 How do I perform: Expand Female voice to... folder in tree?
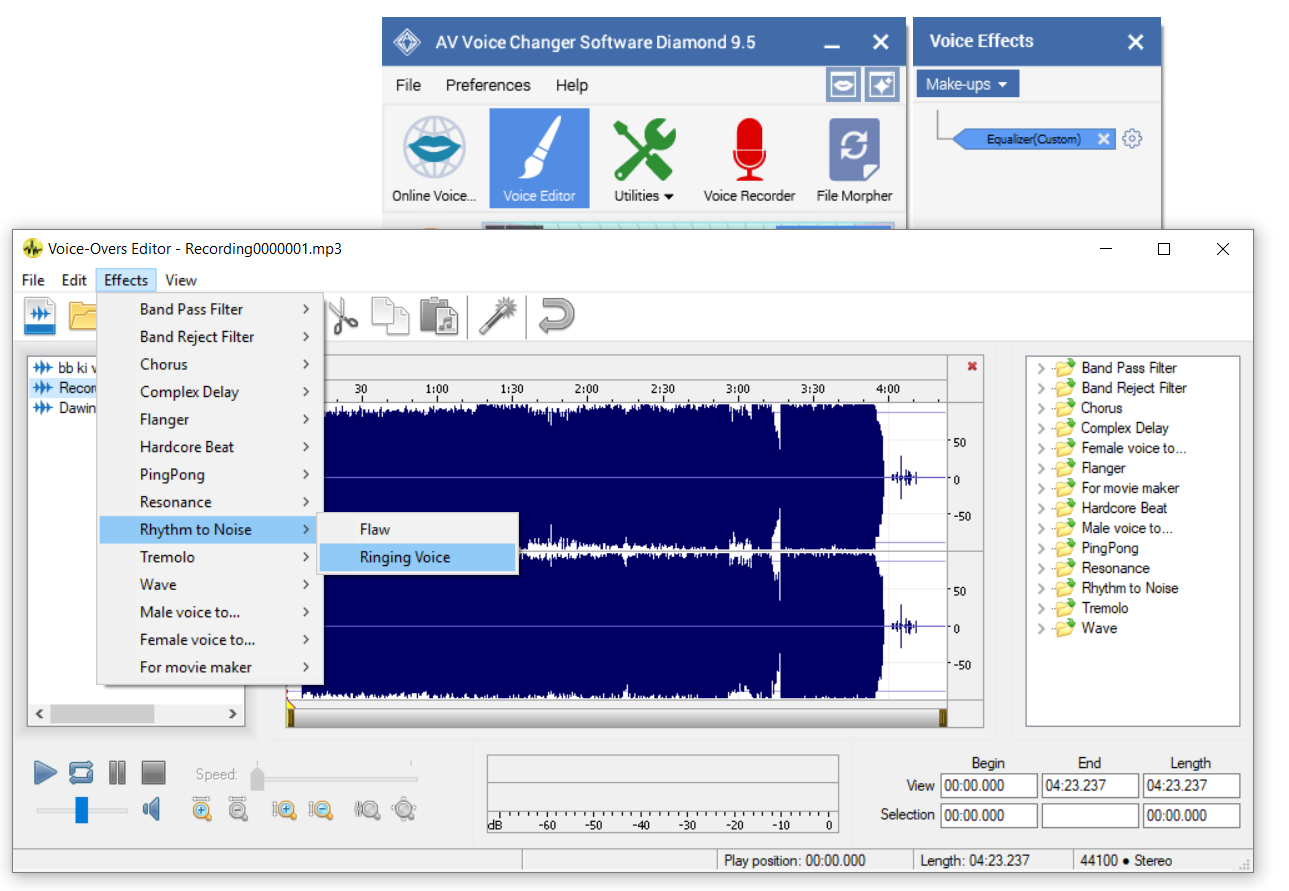(x=1041, y=448)
